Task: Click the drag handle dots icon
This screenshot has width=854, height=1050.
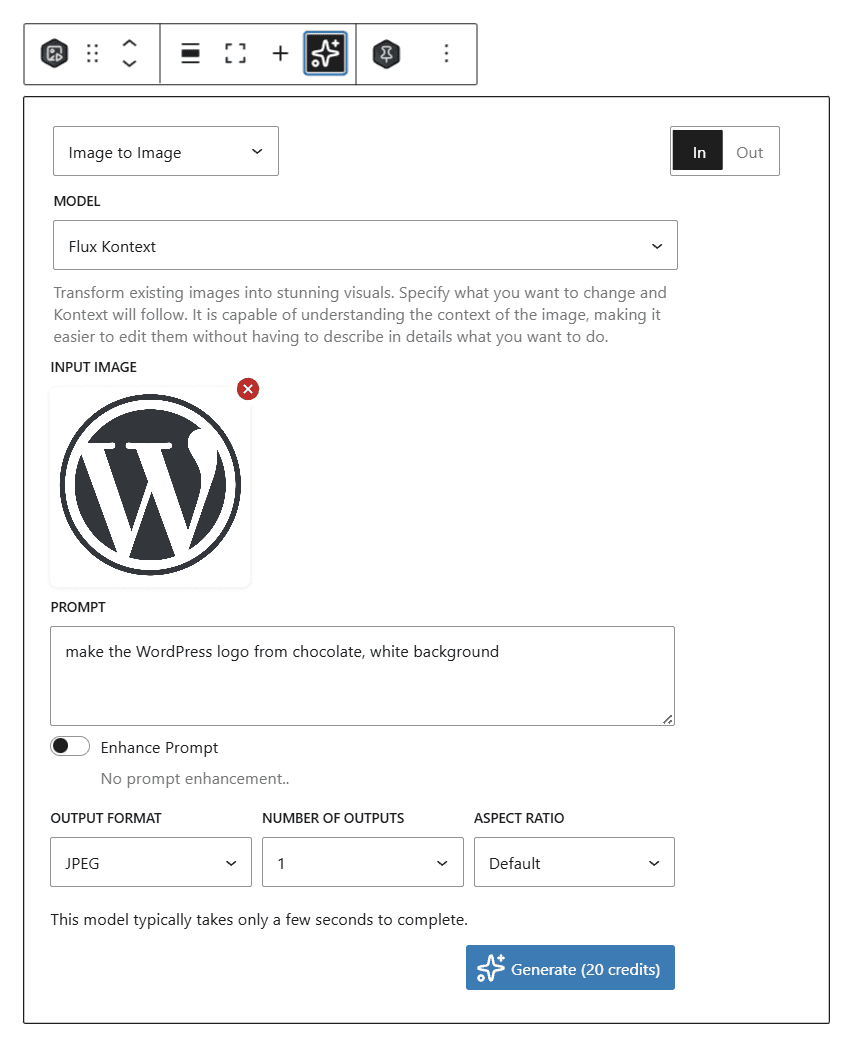Action: point(93,54)
